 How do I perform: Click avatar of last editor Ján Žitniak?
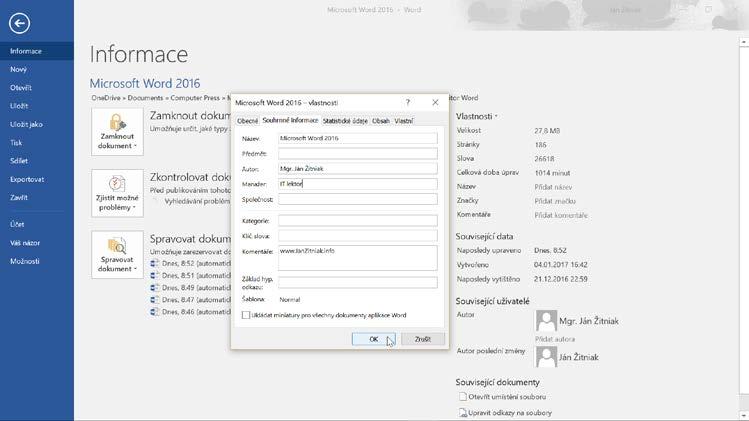pyautogui.click(x=546, y=357)
